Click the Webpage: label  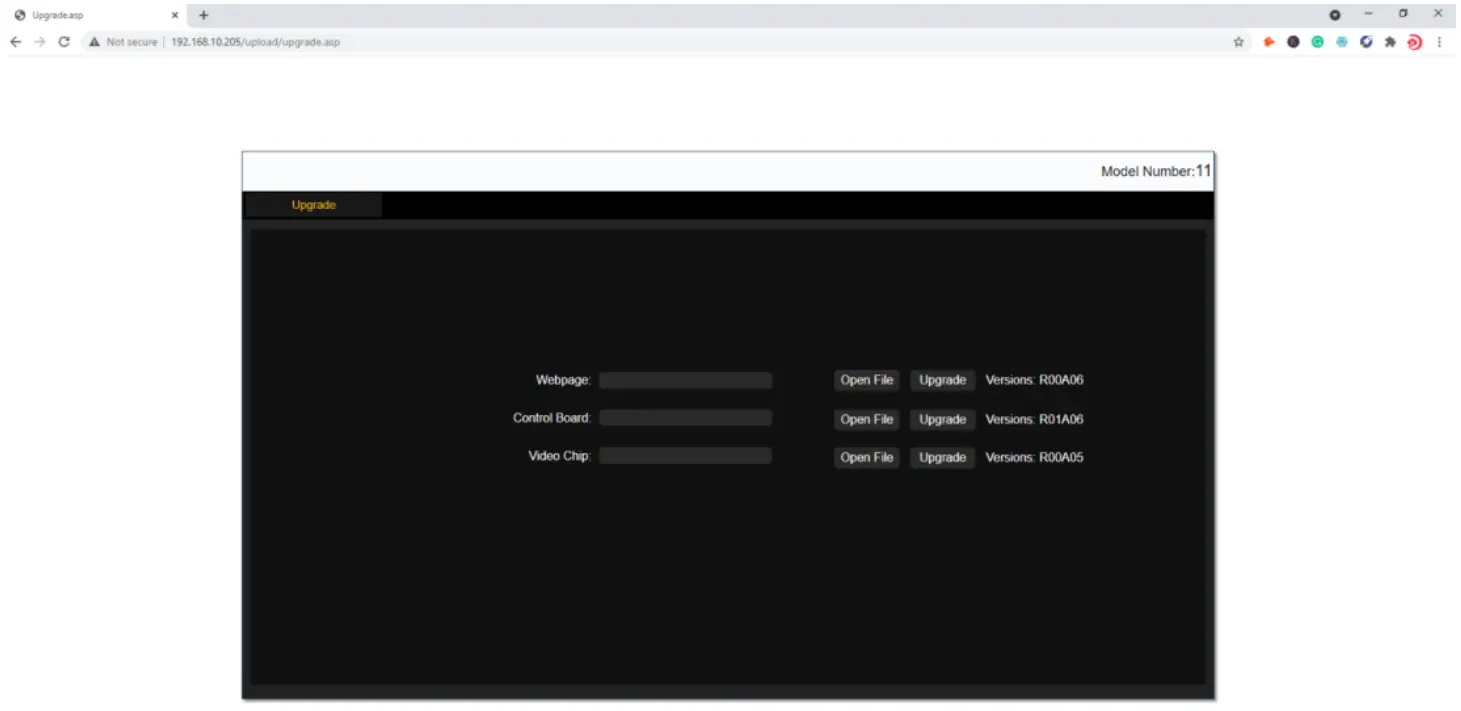(x=564, y=380)
